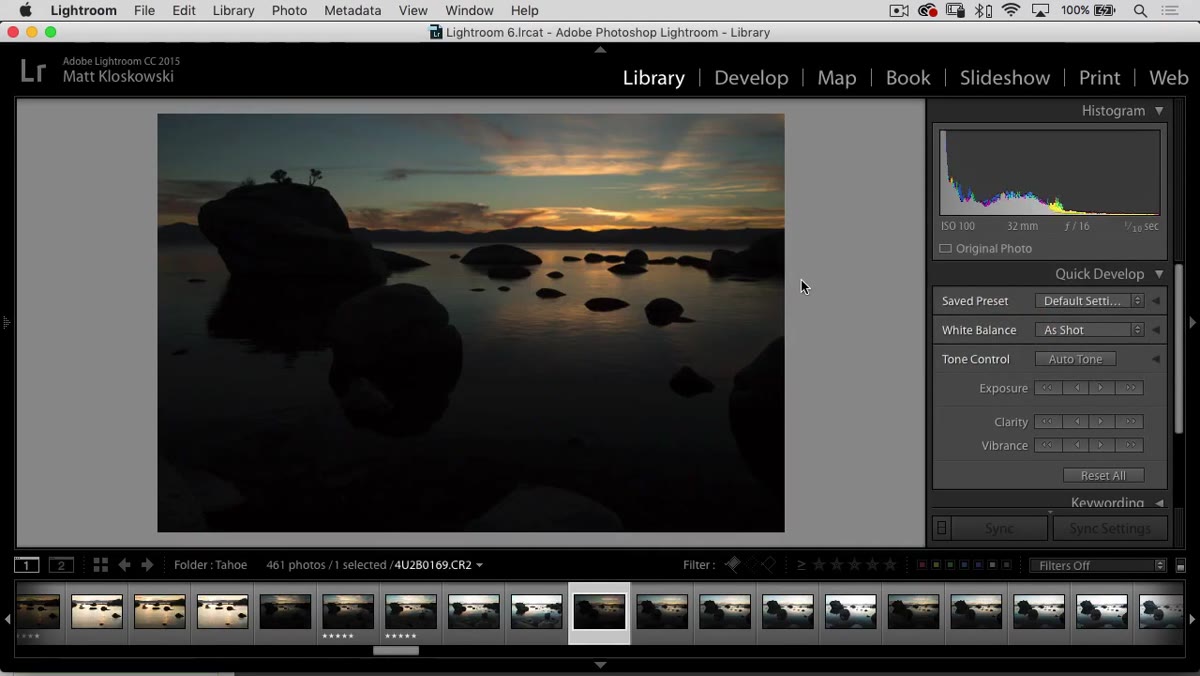The width and height of the screenshot is (1200, 676).
Task: Filter by first rating star
Action: click(819, 565)
